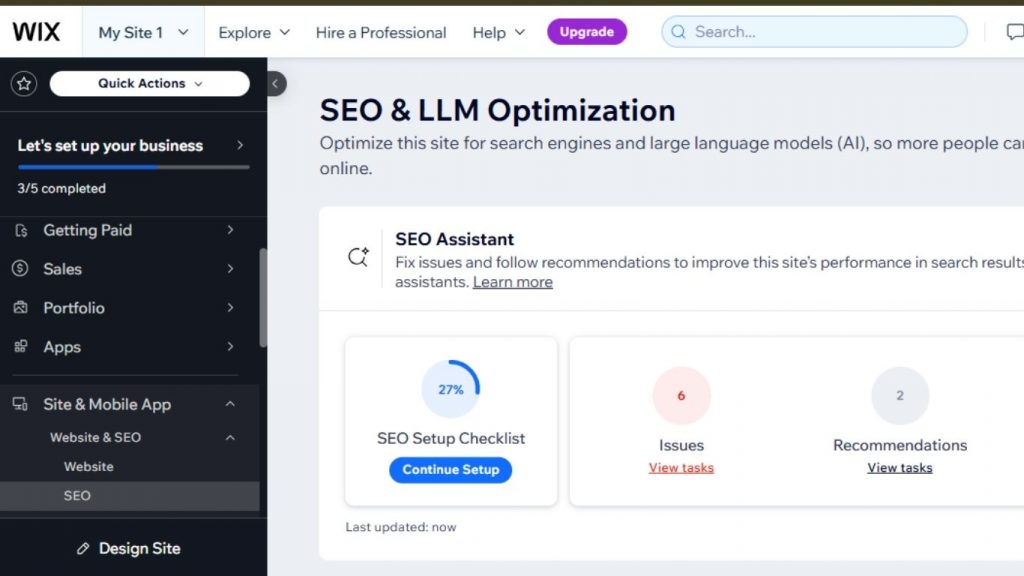Select the star icon above the sidebar
This screenshot has width=1024, height=576.
tap(24, 83)
